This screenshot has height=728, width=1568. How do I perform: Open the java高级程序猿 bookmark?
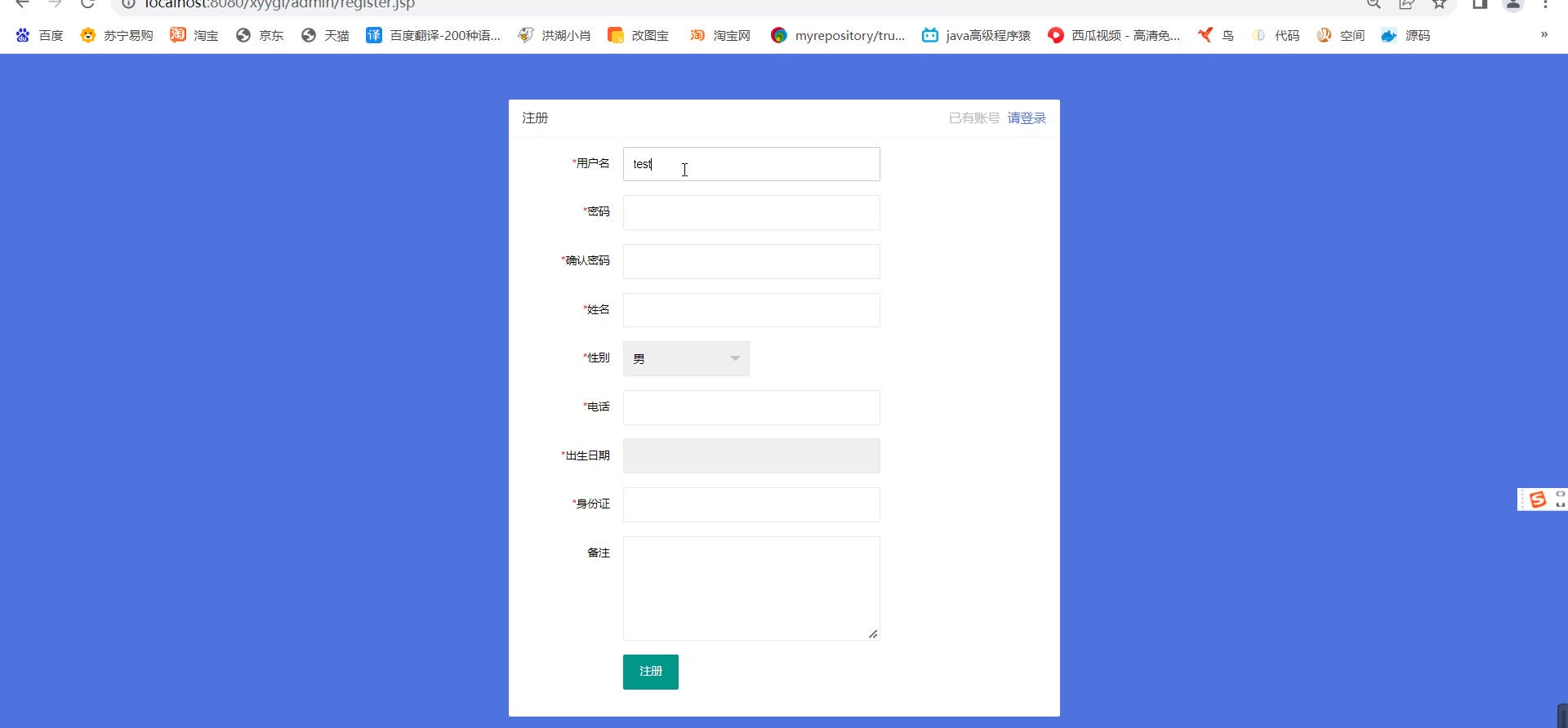pyautogui.click(x=977, y=35)
